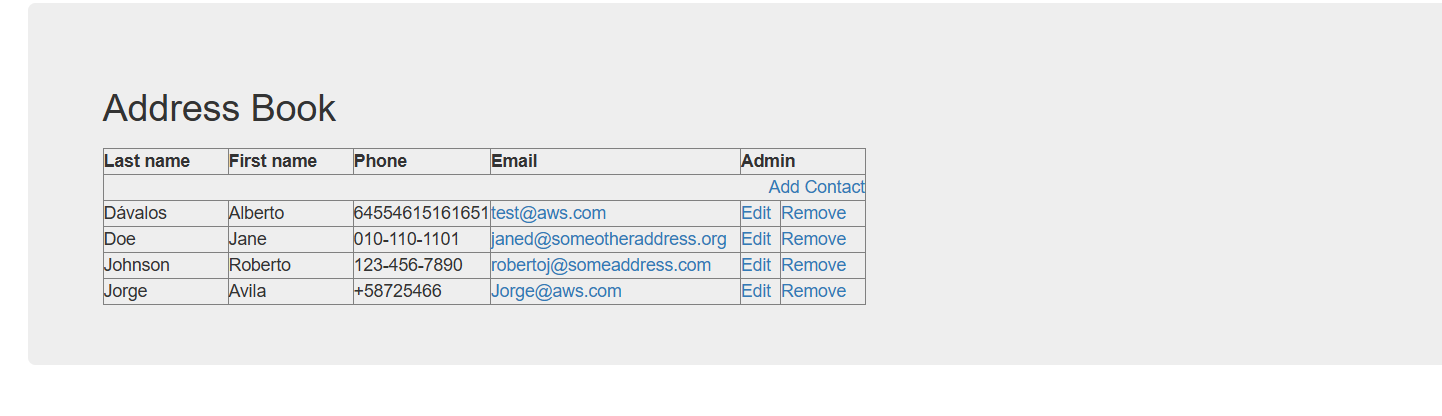Click the Address Book heading
The image size is (1442, 416).
[219, 108]
